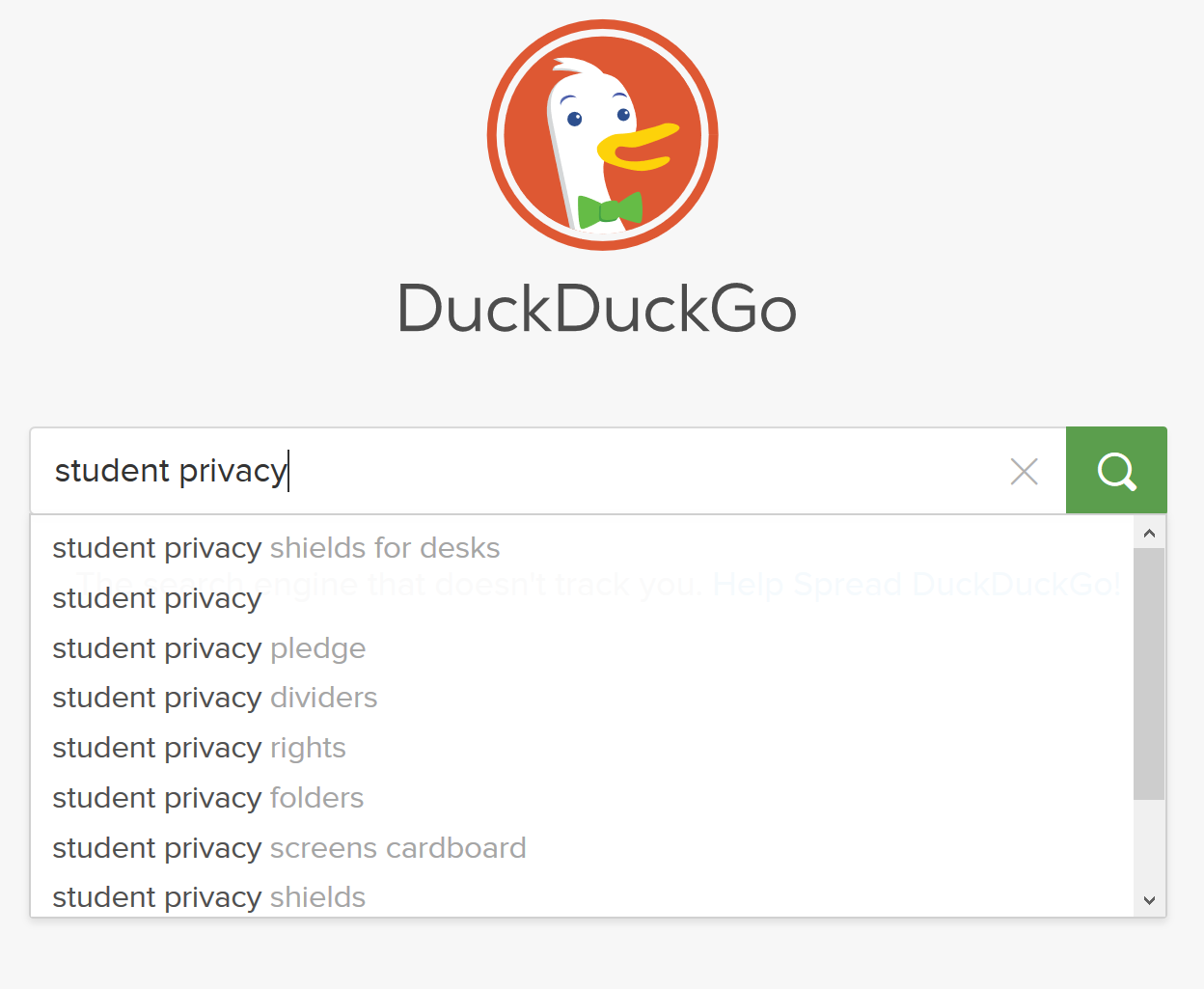Select "student privacy screens cardboard" suggestion
Image resolution: width=1204 pixels, height=989 pixels.
(289, 848)
